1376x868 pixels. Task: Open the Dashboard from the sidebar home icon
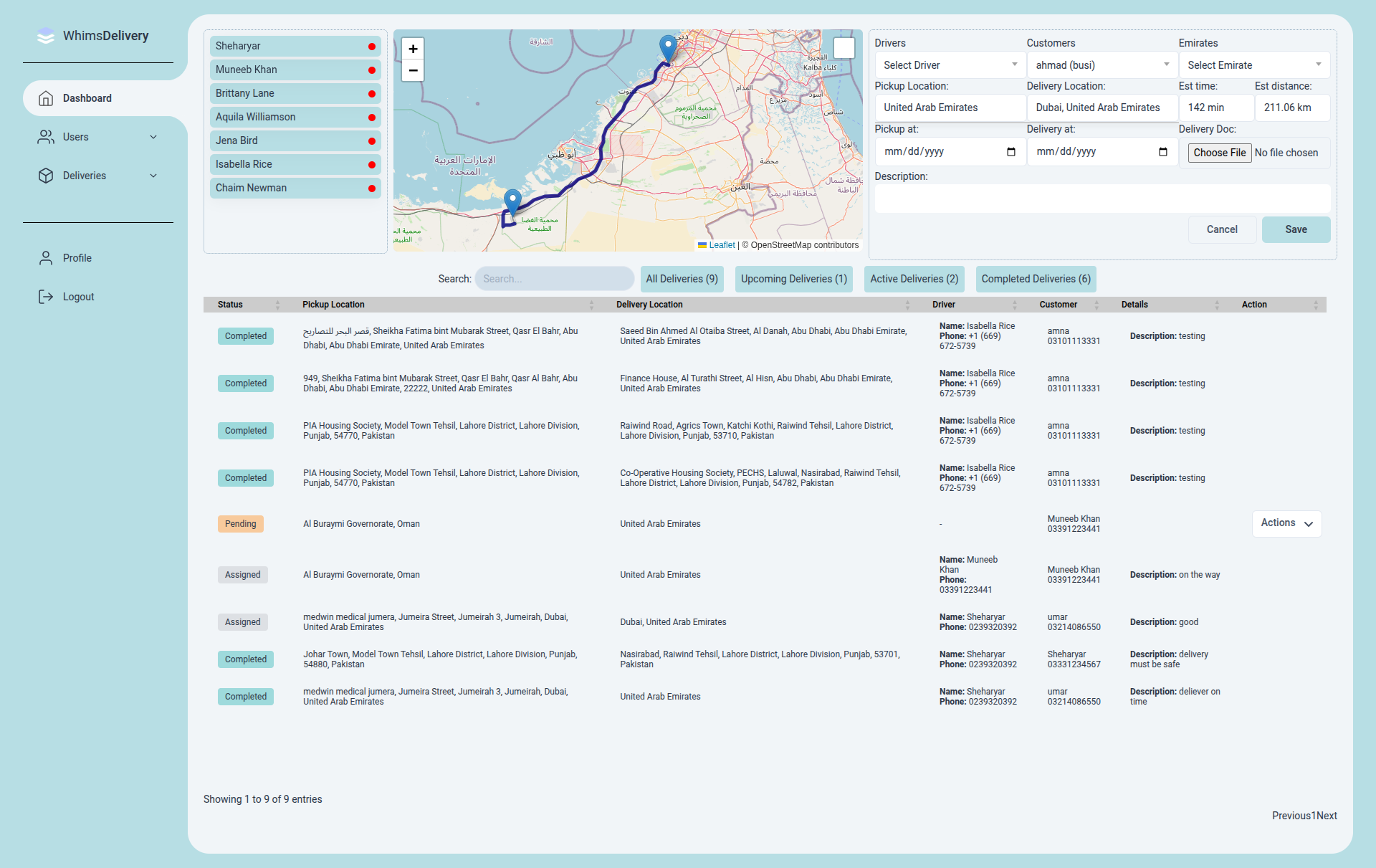[x=46, y=98]
